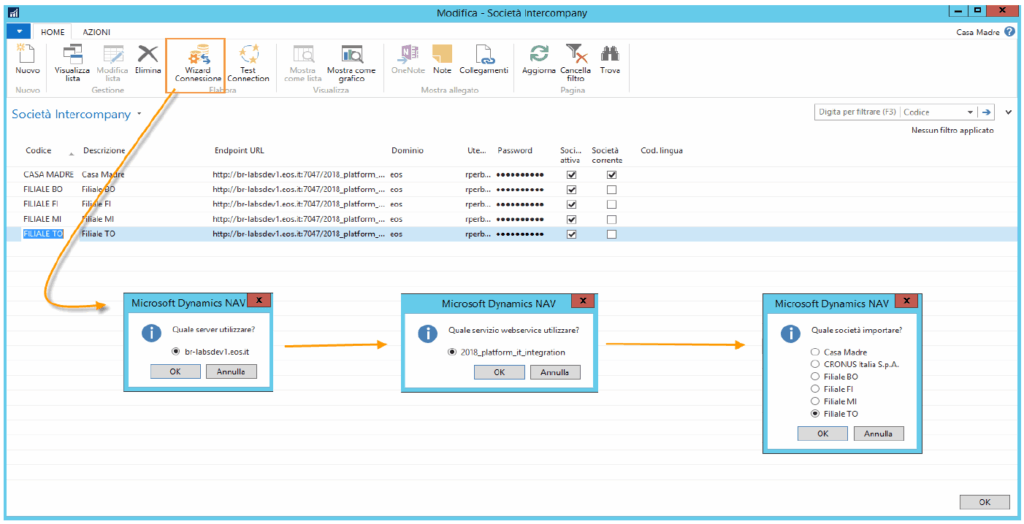Image resolution: width=1024 pixels, height=524 pixels.
Task: Select the FILIALE TO code cell
Action: pos(43,234)
